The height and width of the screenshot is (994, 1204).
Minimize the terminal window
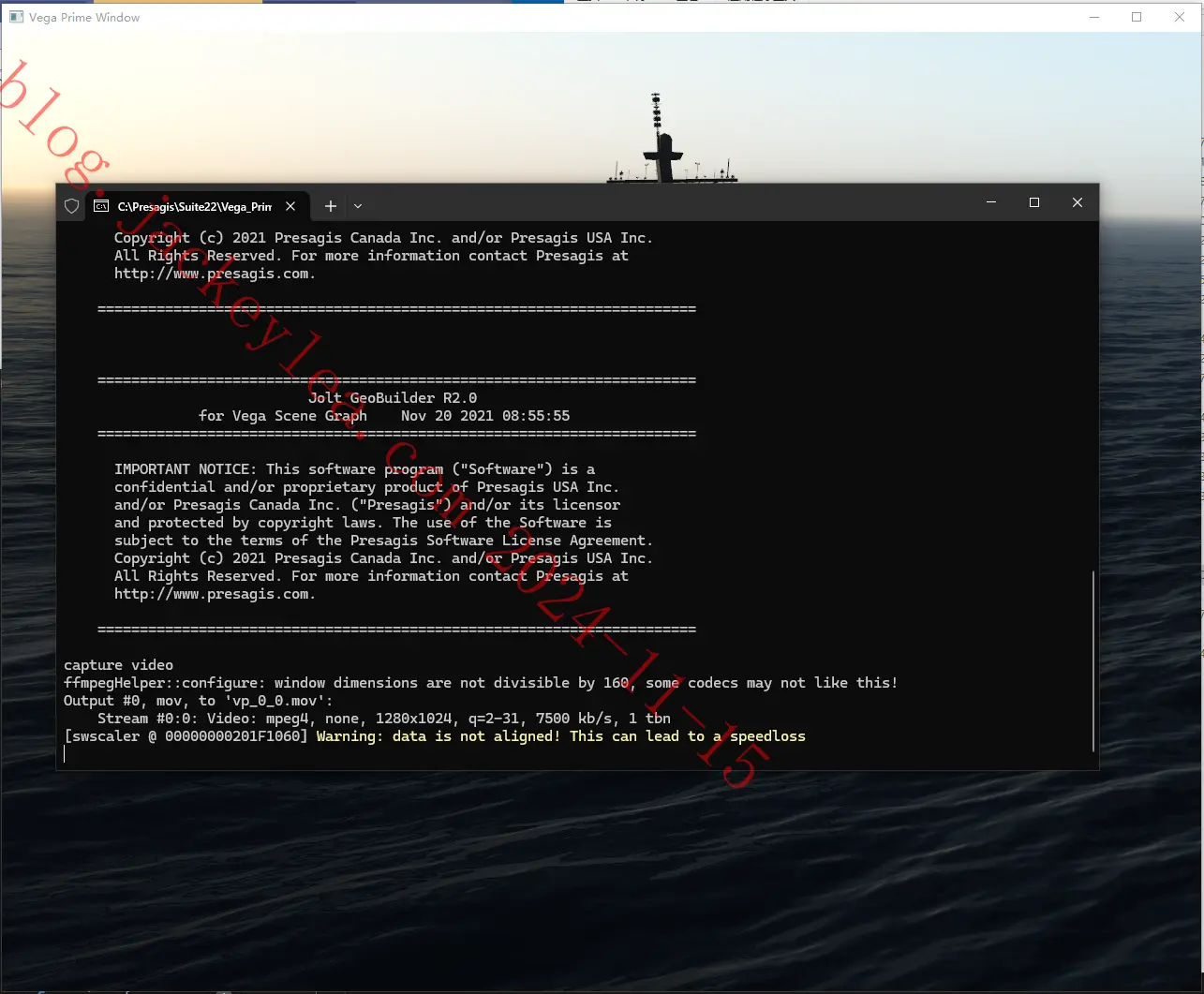click(991, 202)
